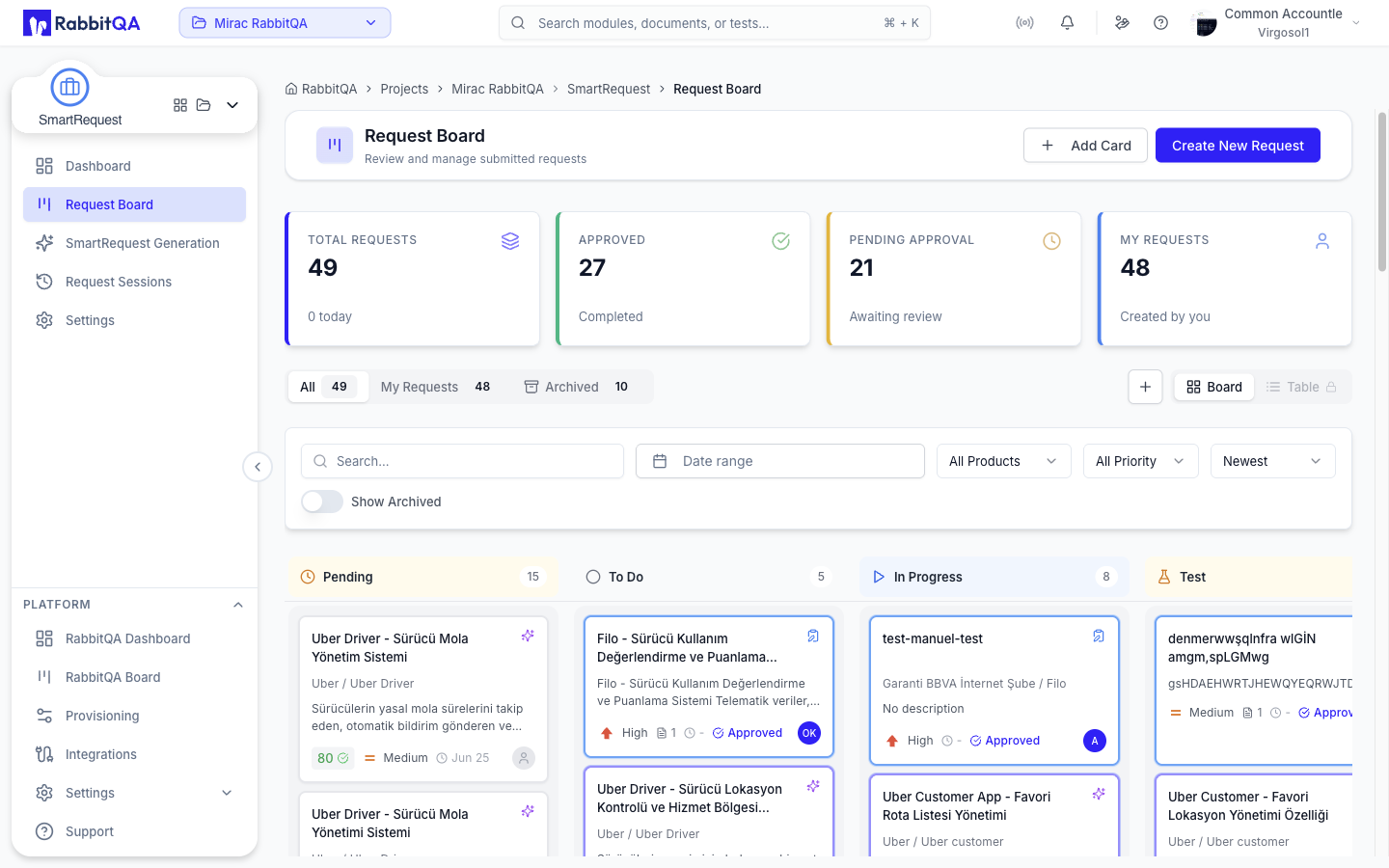Open the All Products filter dropdown
This screenshot has width=1389, height=868.
[1004, 461]
